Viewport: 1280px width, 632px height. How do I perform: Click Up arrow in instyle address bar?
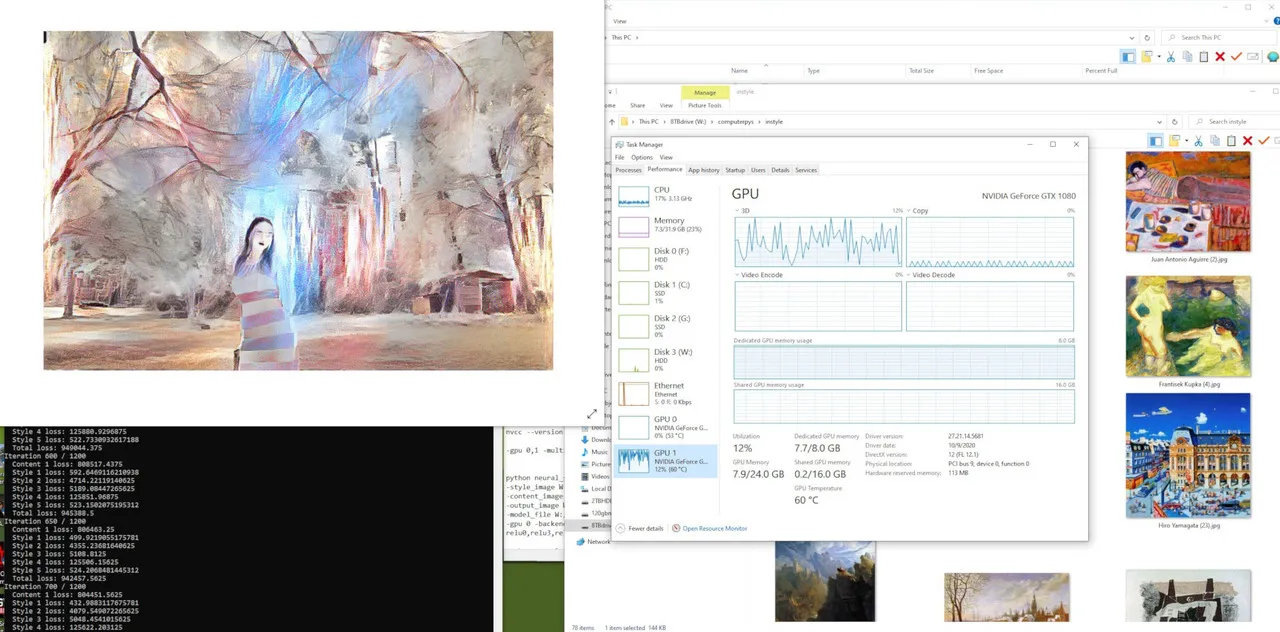pos(612,122)
